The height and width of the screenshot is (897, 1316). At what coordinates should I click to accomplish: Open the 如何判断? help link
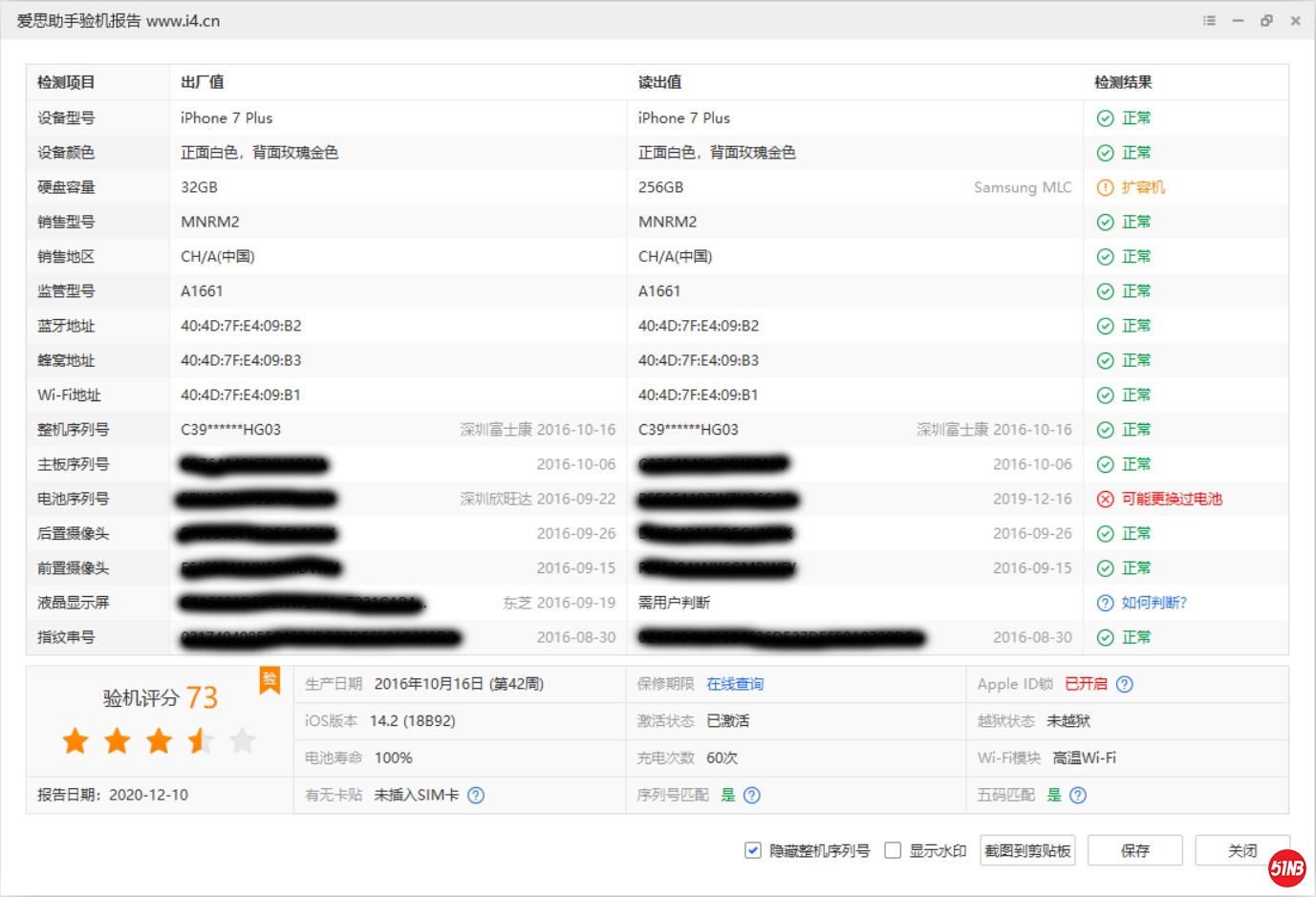click(x=1154, y=603)
